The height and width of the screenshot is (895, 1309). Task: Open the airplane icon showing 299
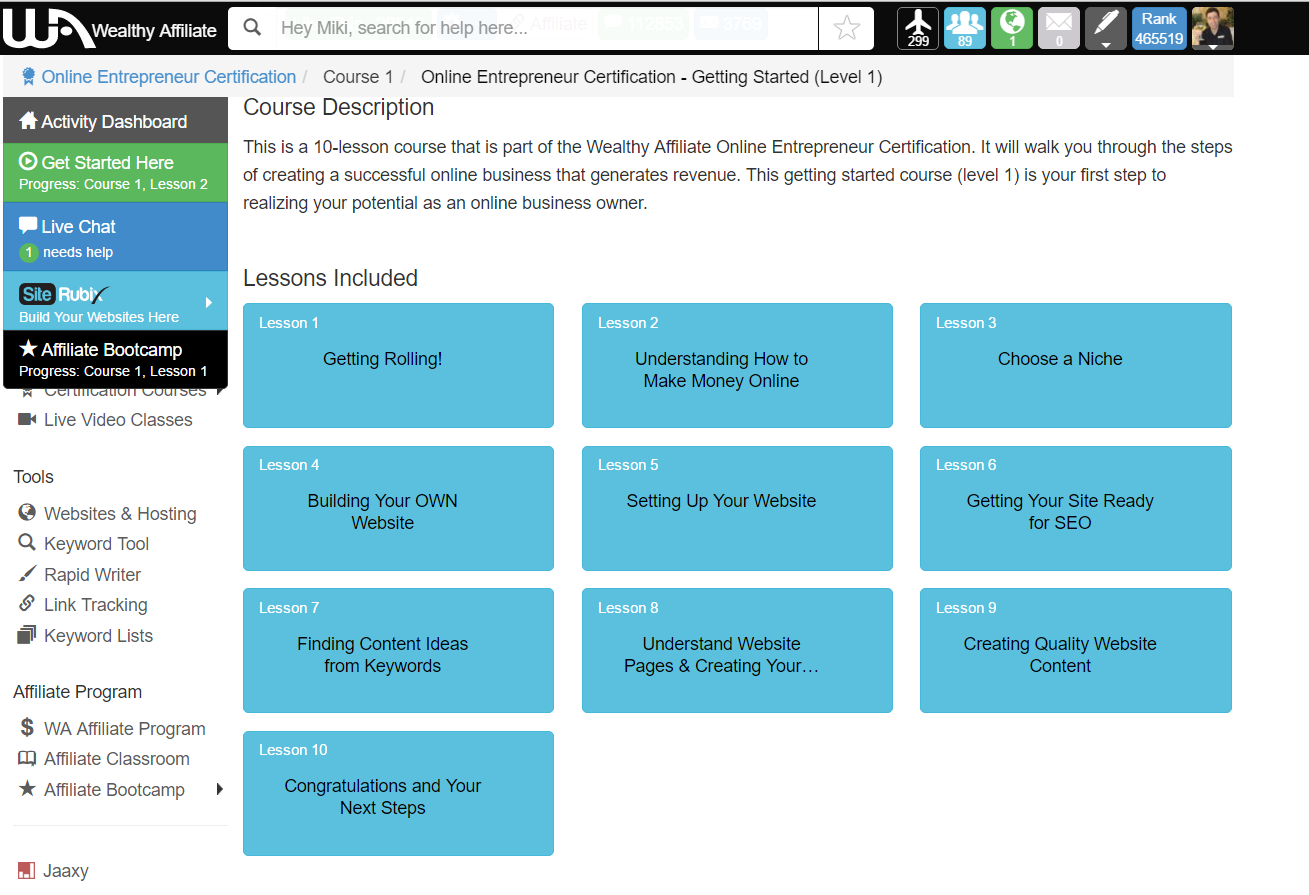918,28
